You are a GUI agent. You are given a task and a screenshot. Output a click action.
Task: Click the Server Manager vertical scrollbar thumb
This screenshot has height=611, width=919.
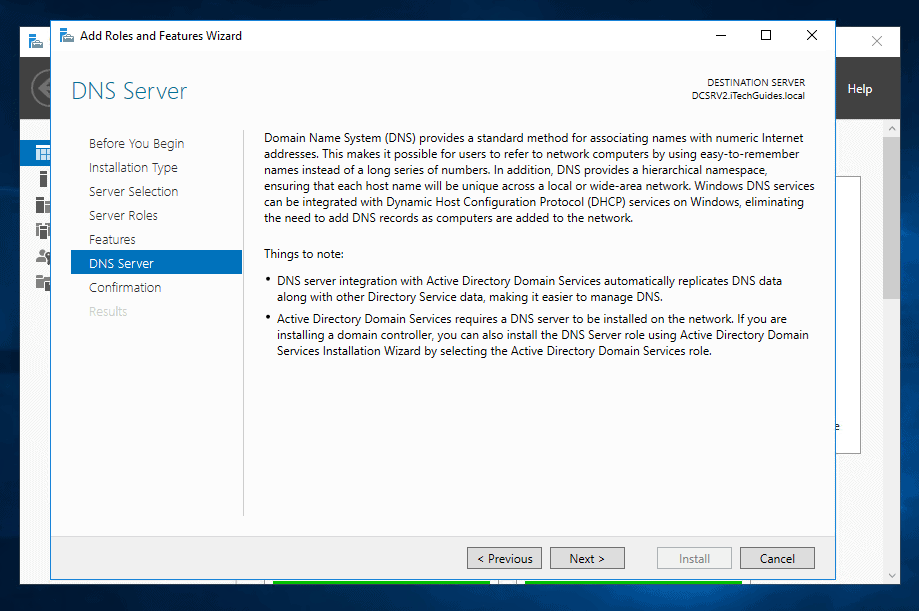pos(891,218)
